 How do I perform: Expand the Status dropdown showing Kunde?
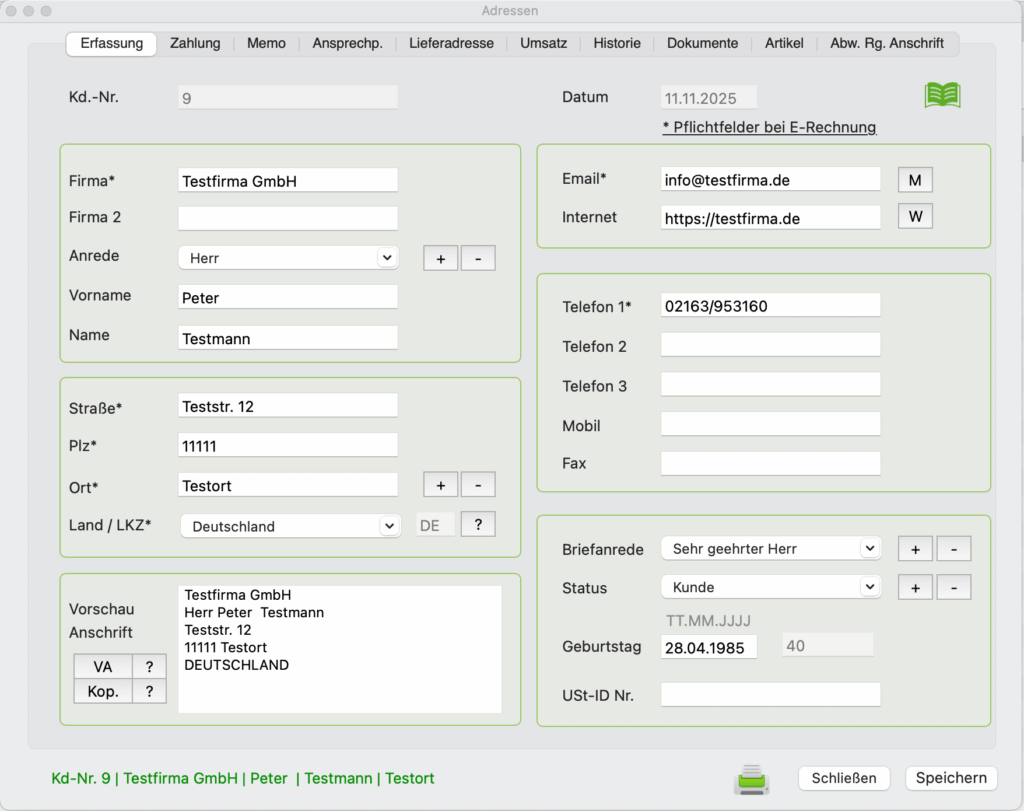pos(869,587)
